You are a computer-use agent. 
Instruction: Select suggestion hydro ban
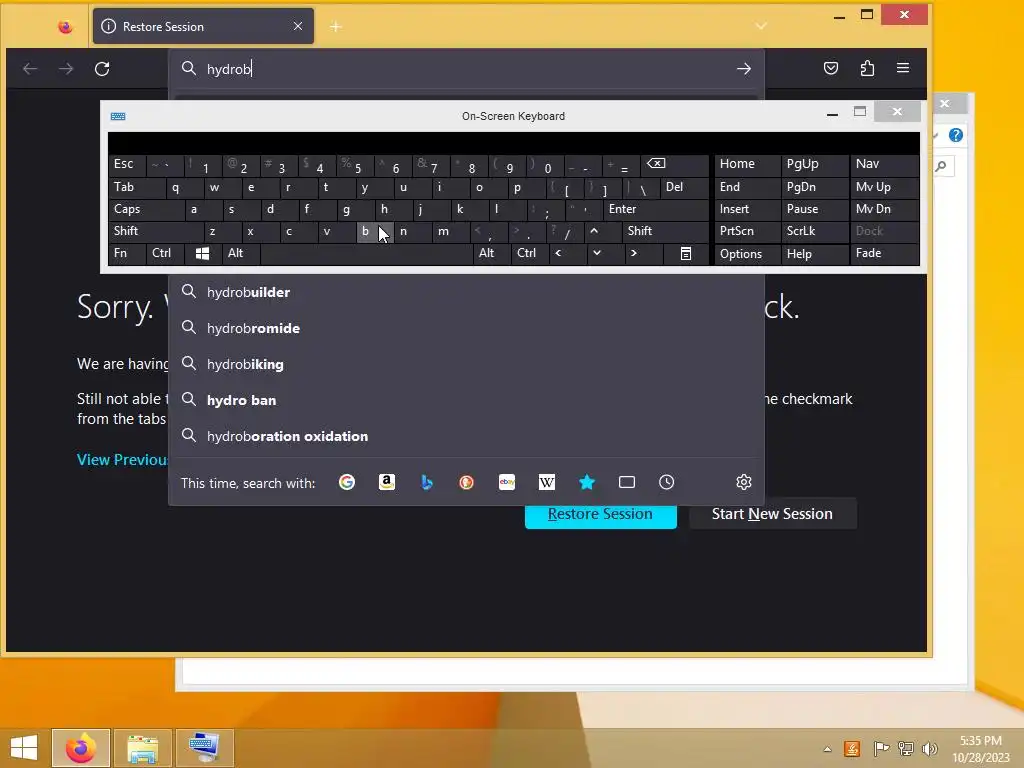466,400
